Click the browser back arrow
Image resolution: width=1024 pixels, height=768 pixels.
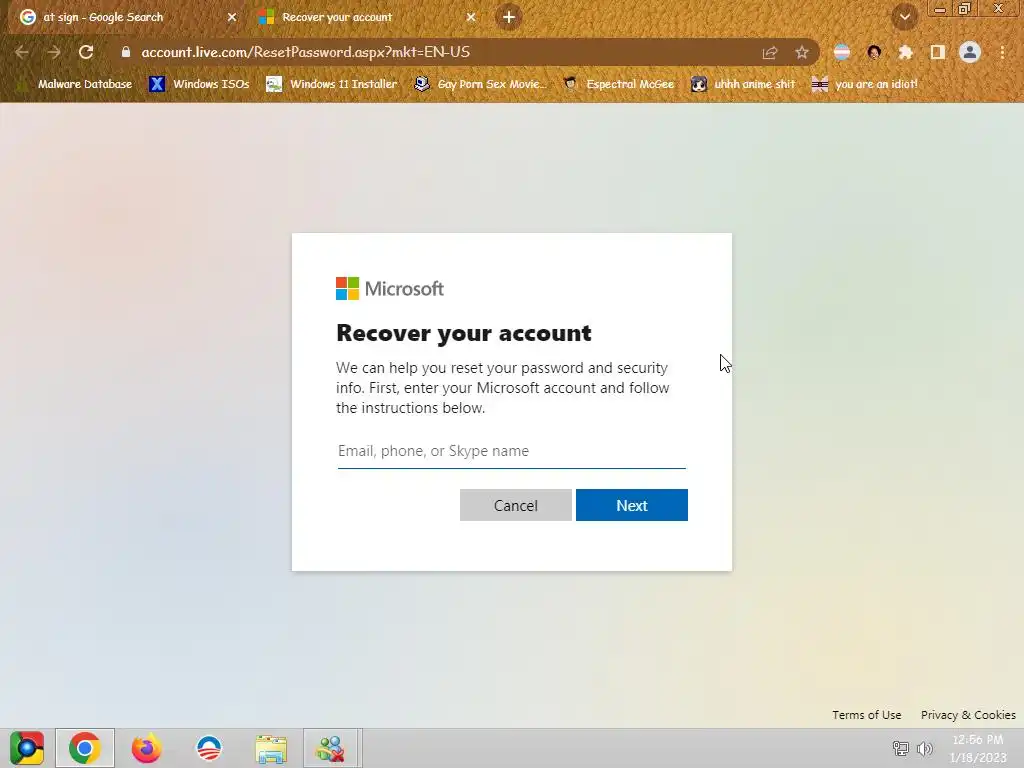(x=22, y=52)
